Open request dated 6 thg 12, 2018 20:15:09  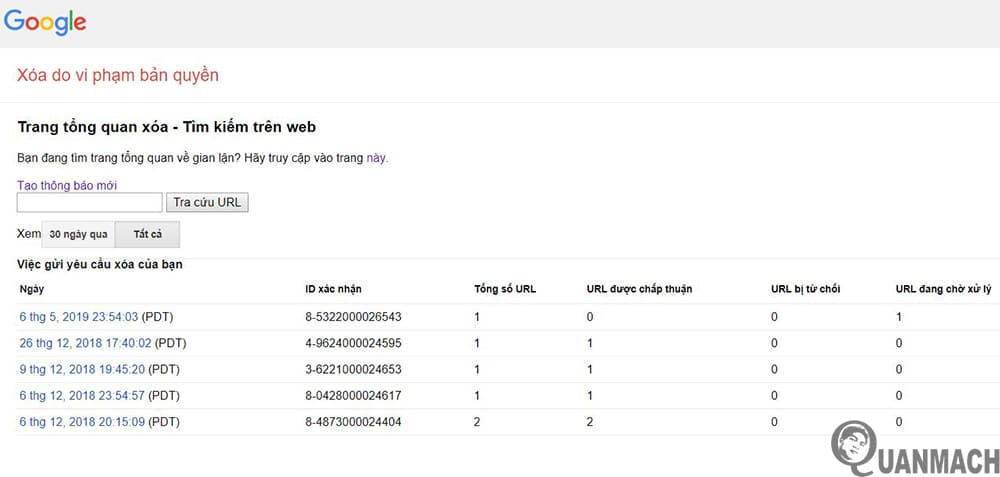[82, 421]
